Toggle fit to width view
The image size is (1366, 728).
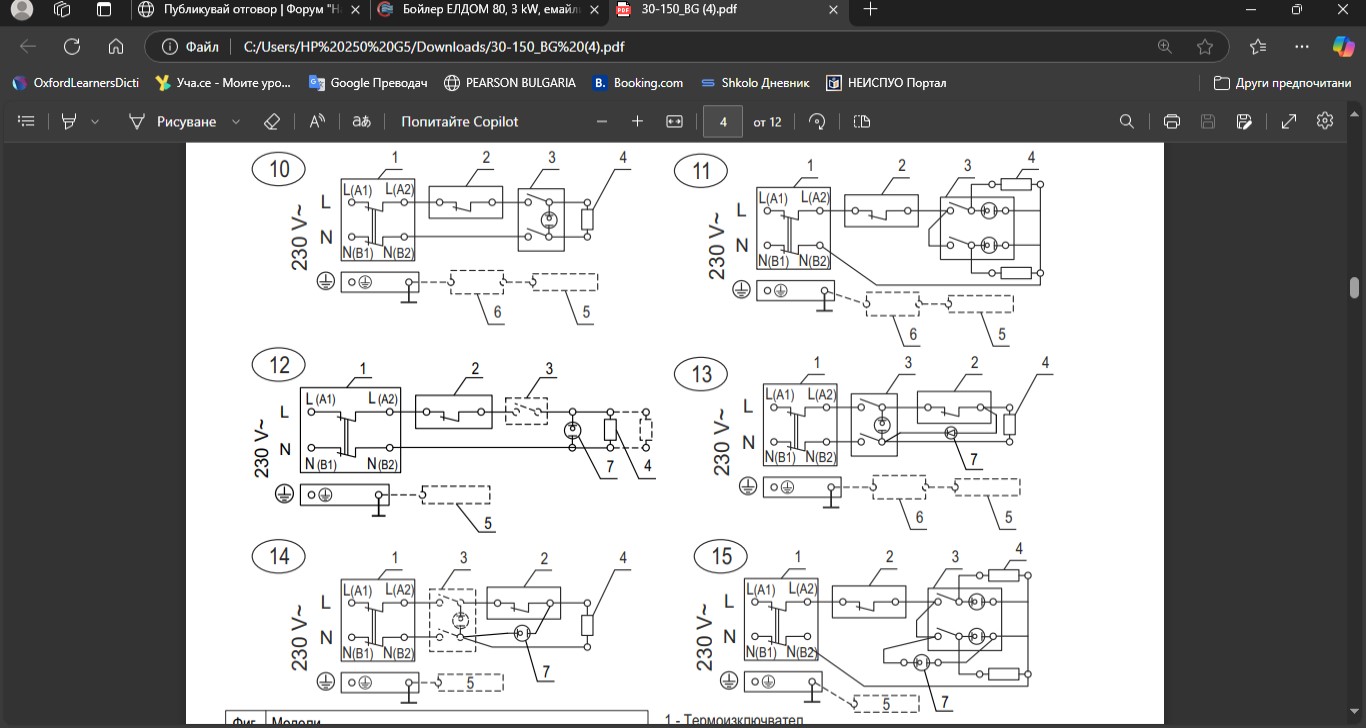click(674, 122)
